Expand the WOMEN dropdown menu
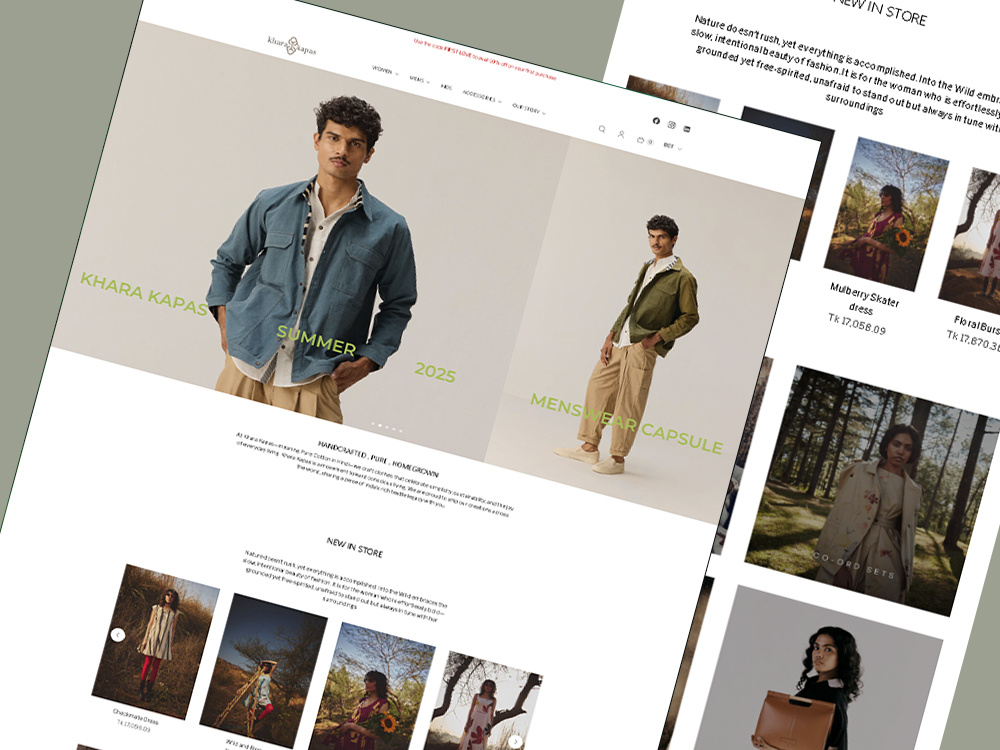The width and height of the screenshot is (1000, 750). point(382,70)
